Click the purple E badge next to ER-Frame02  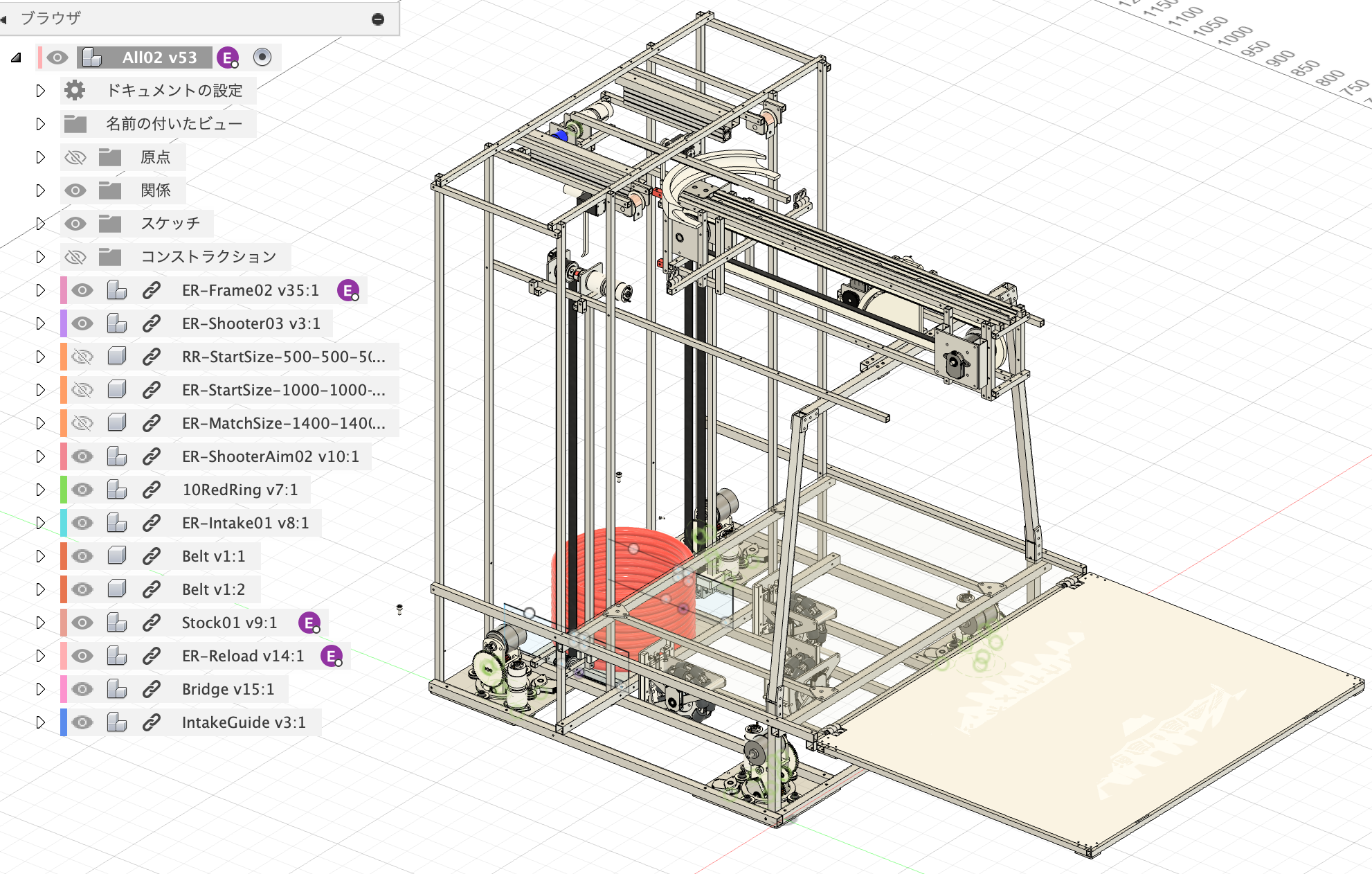pos(347,290)
